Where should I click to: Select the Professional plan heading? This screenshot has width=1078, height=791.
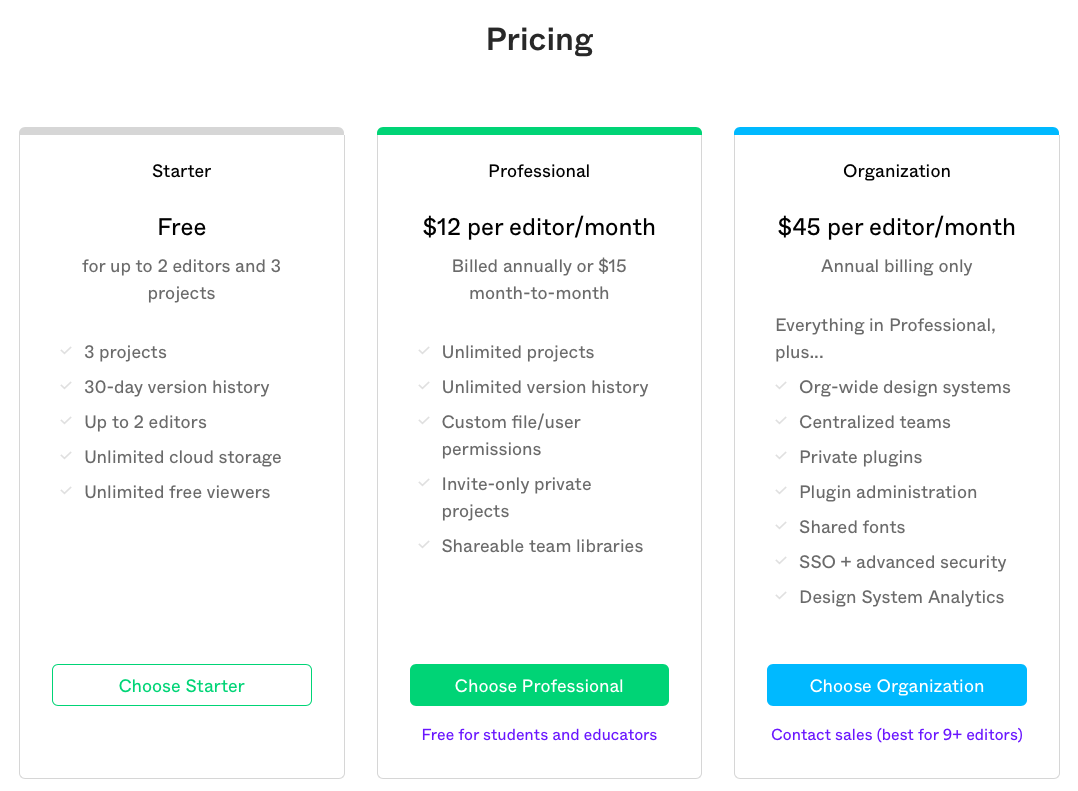[x=539, y=171]
